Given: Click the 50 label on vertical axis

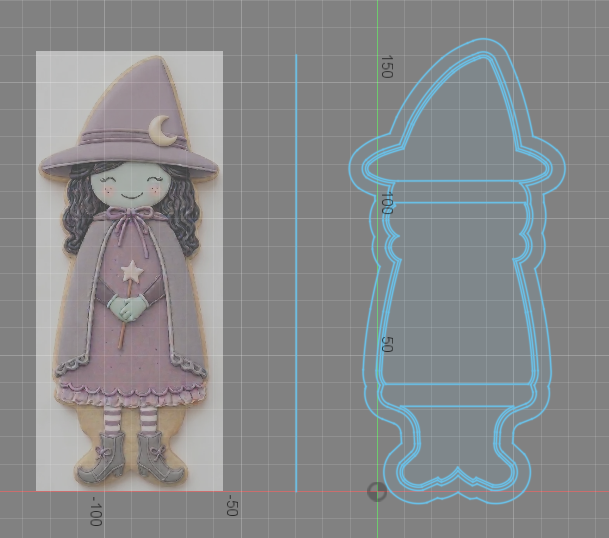Looking at the screenshot, I should pyautogui.click(x=386, y=344).
